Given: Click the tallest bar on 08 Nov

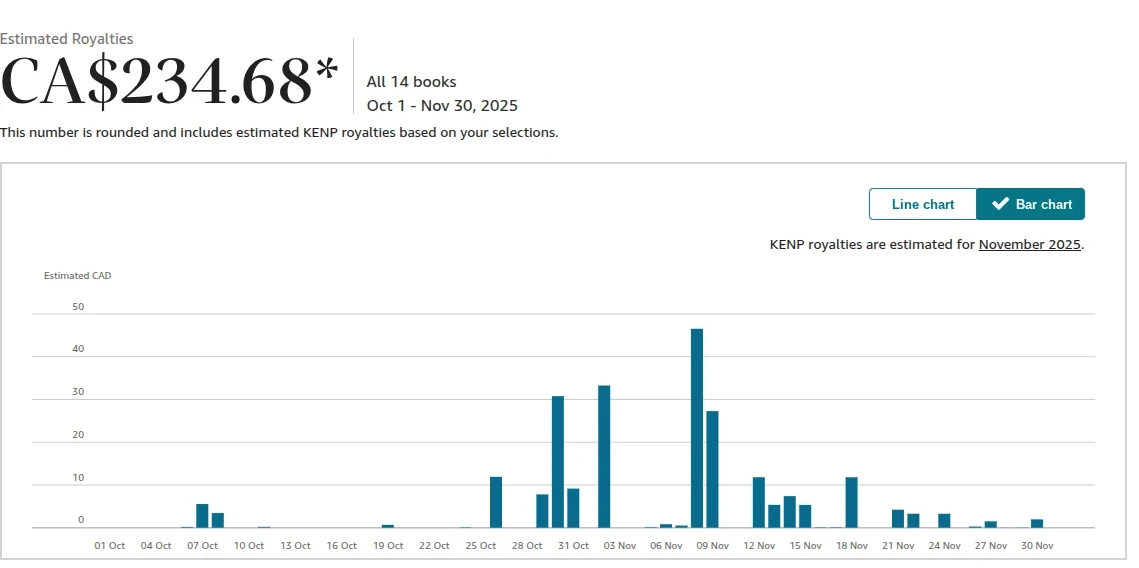Looking at the screenshot, I should coord(697,428).
